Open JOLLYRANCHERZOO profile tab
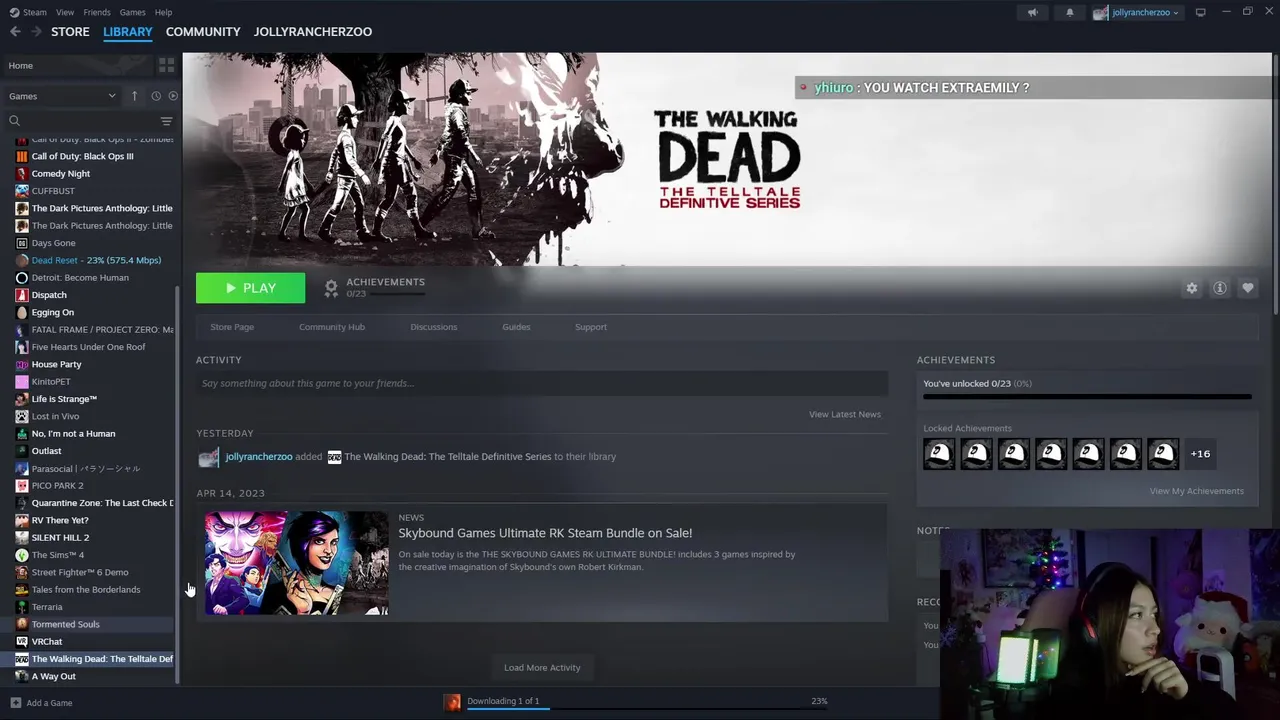Image resolution: width=1280 pixels, height=720 pixels. (313, 32)
